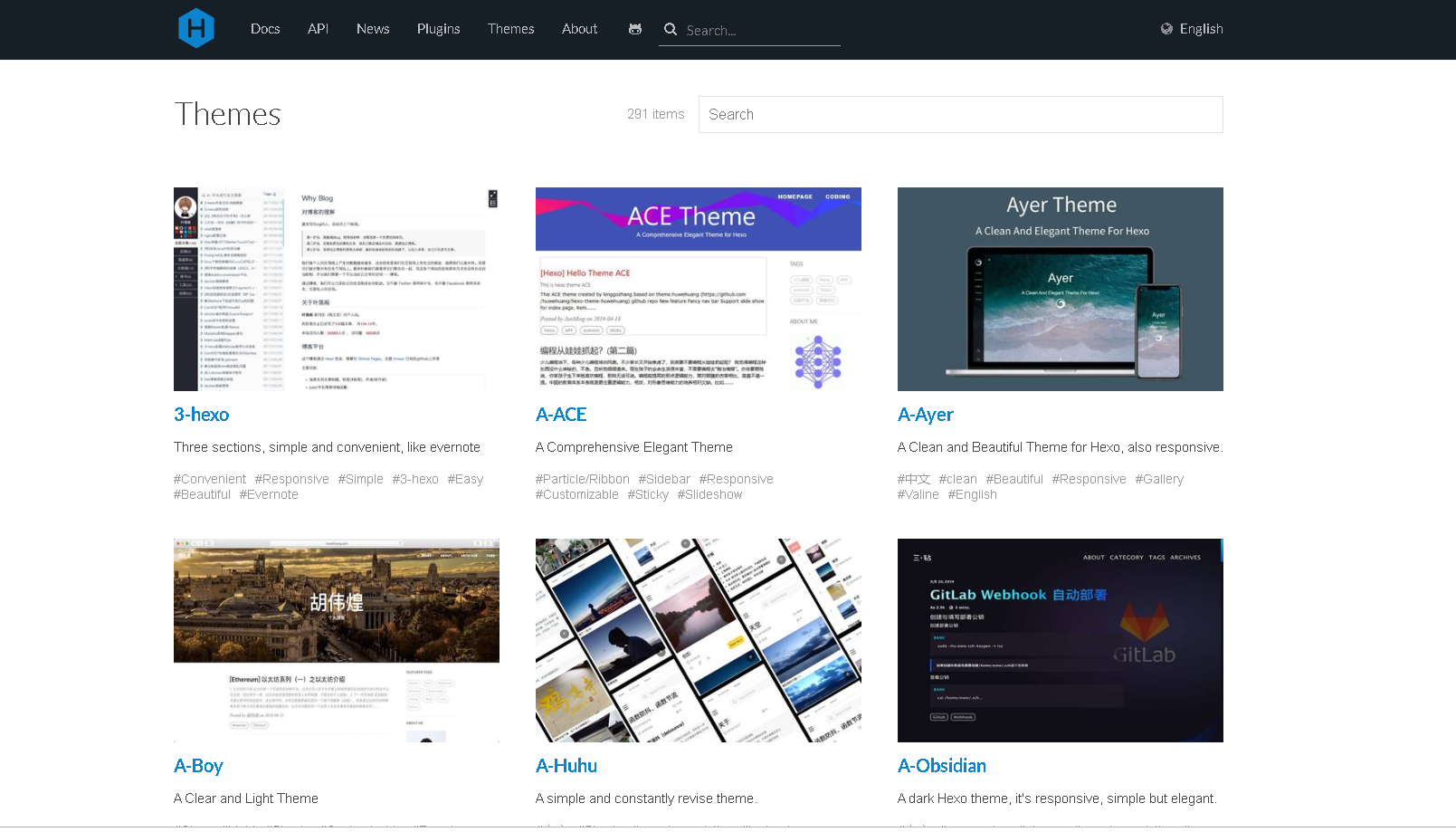Click 'A Clear and Light Theme' description
Image resolution: width=1456 pixels, height=832 pixels.
[246, 799]
